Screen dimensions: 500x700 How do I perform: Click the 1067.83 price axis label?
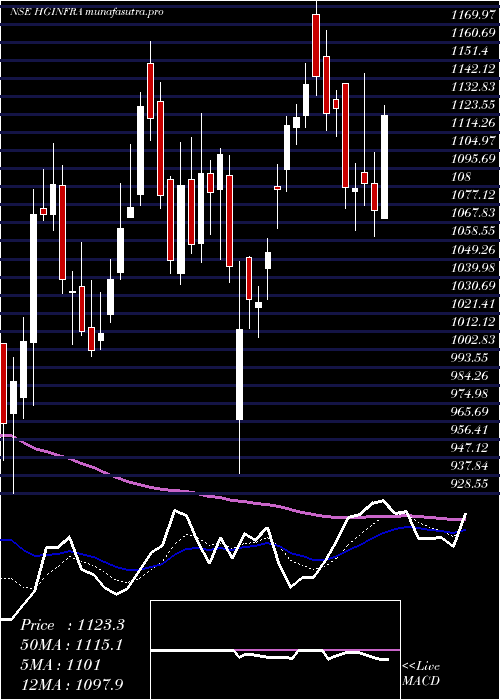pyautogui.click(x=472, y=213)
